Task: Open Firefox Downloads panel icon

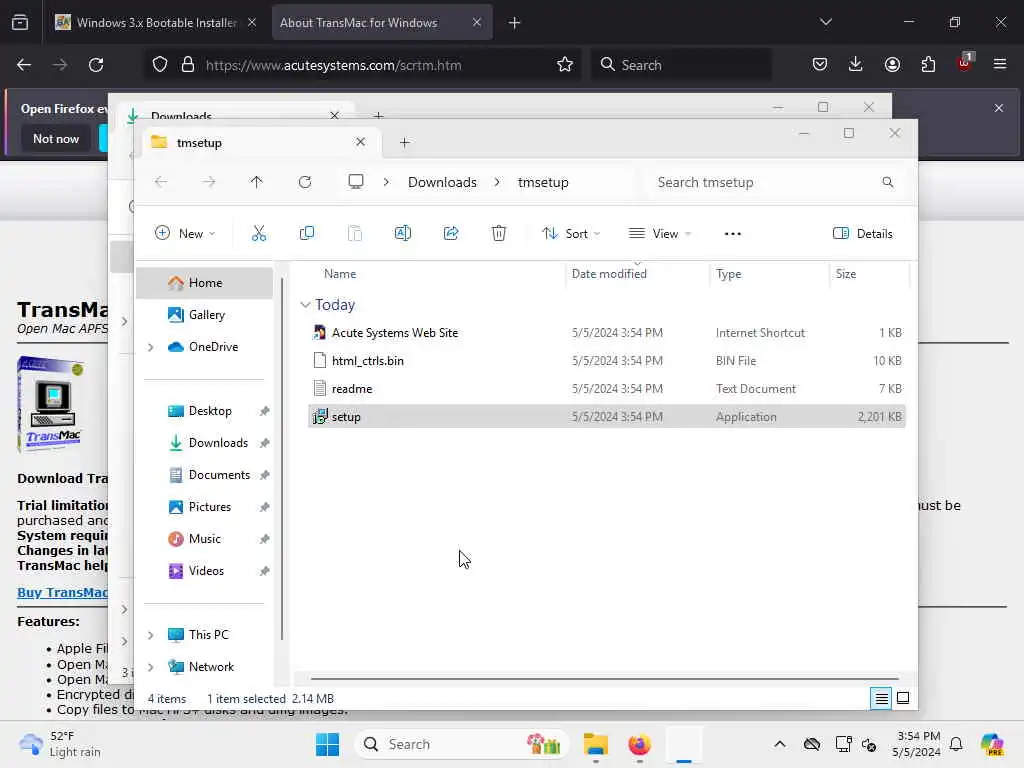Action: click(856, 64)
